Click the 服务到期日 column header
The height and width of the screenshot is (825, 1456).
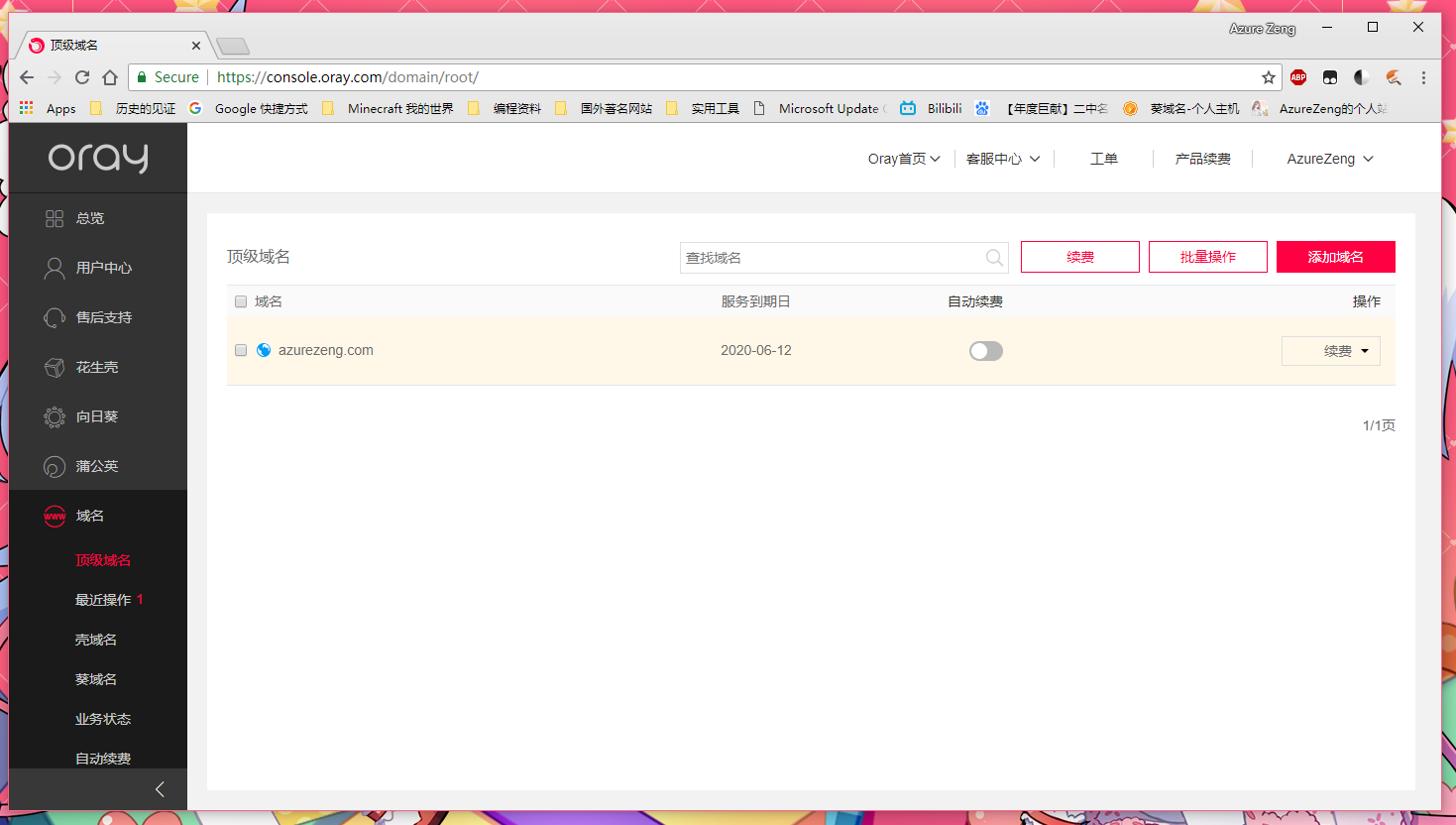point(755,301)
